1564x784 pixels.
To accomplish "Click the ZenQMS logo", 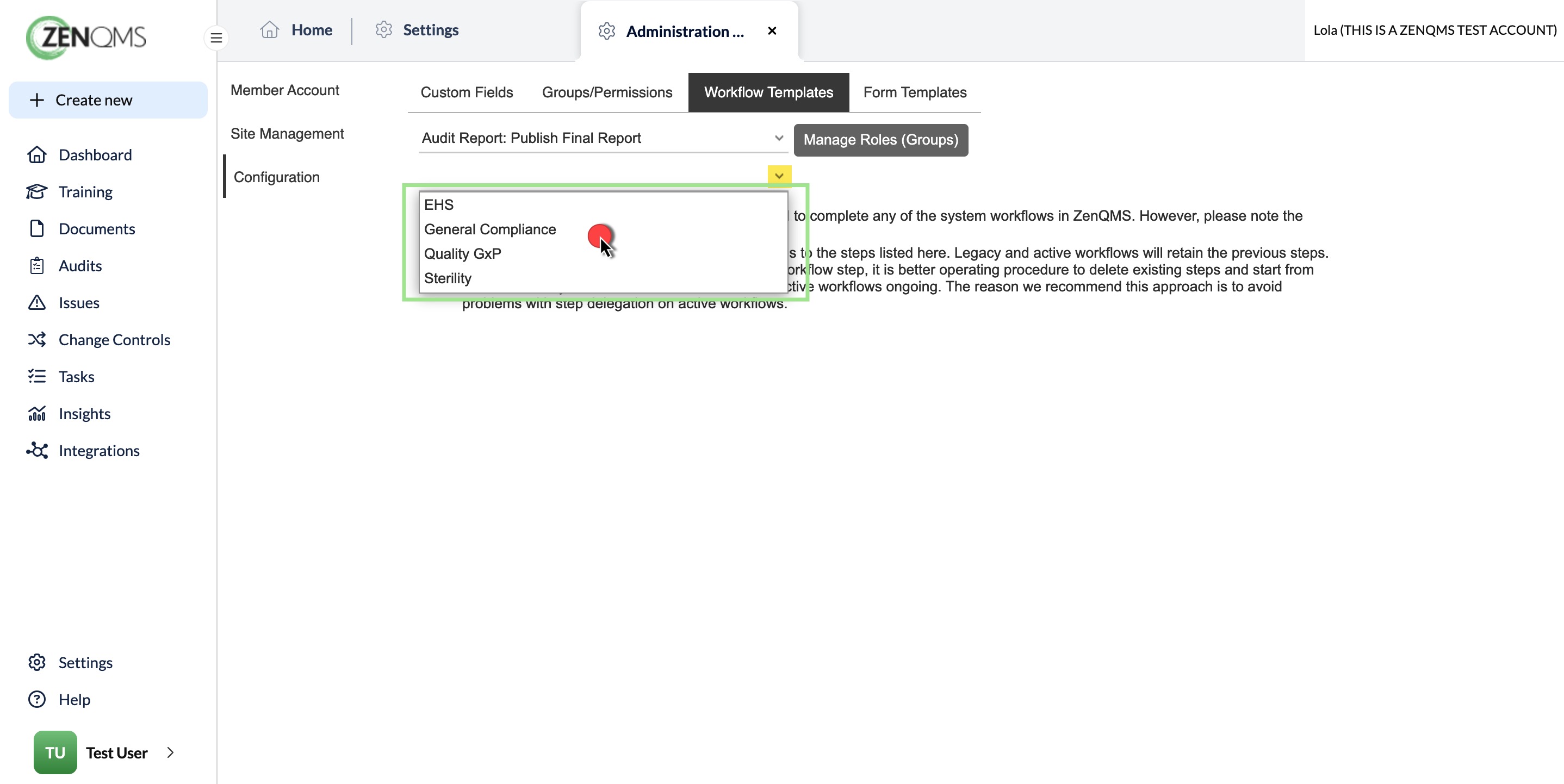I will (85, 37).
